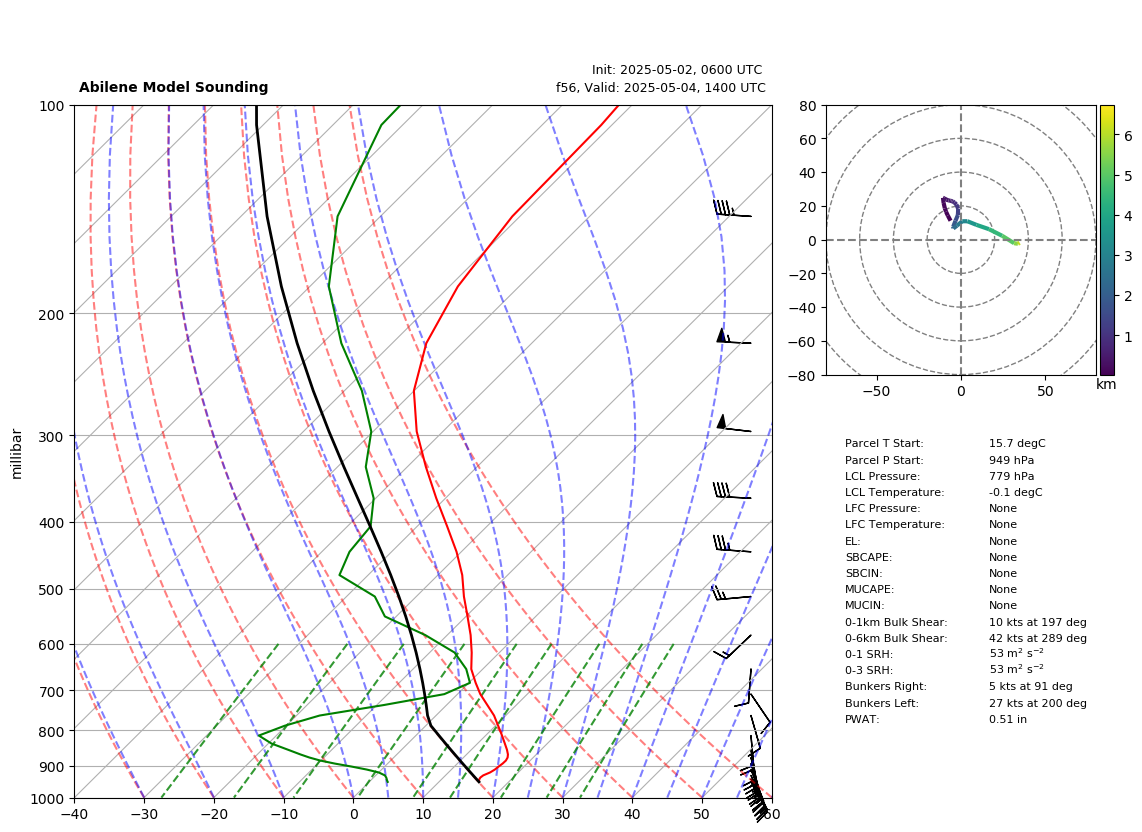Click the −30 temperature axis tick label
The height and width of the screenshot is (832, 1142).
tap(144, 814)
